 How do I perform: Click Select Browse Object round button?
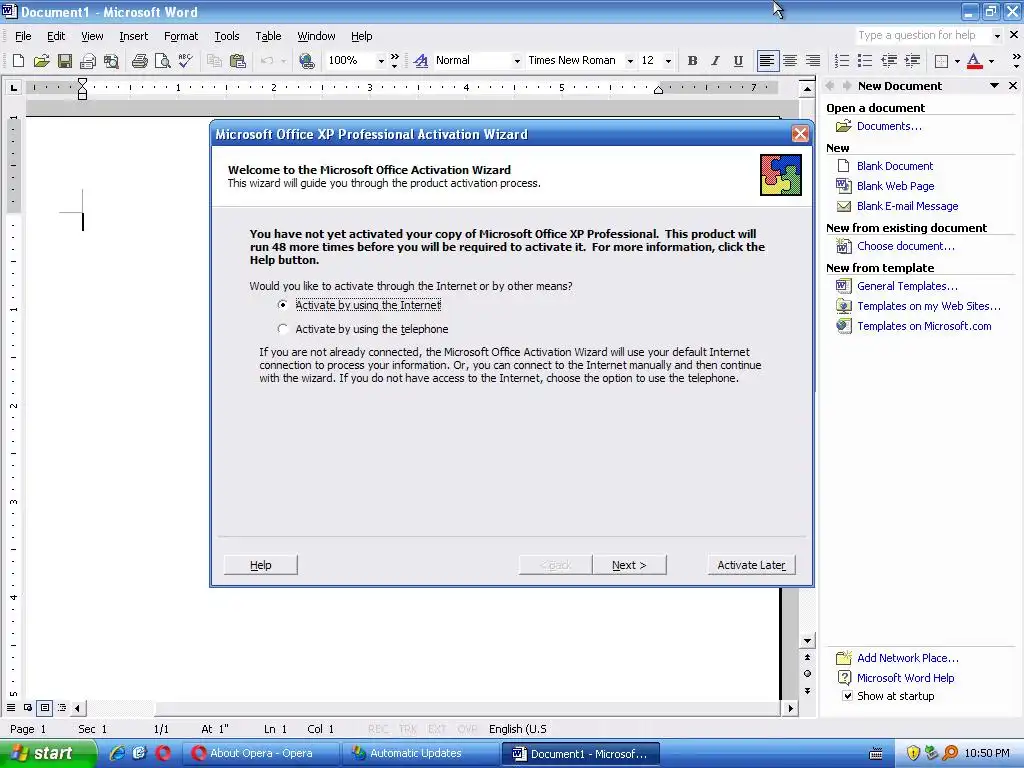point(807,674)
